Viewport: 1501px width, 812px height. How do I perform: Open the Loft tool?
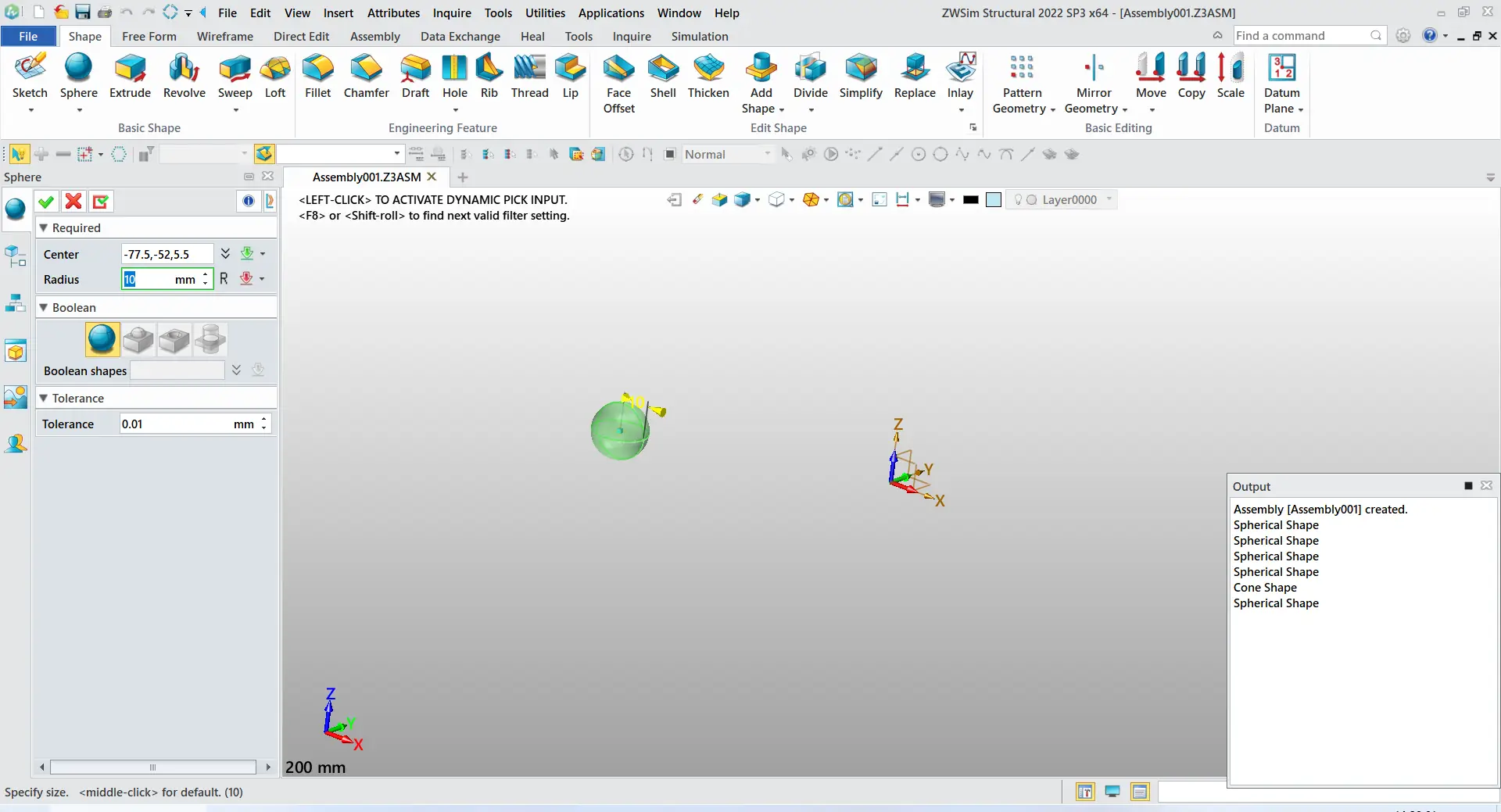(275, 77)
